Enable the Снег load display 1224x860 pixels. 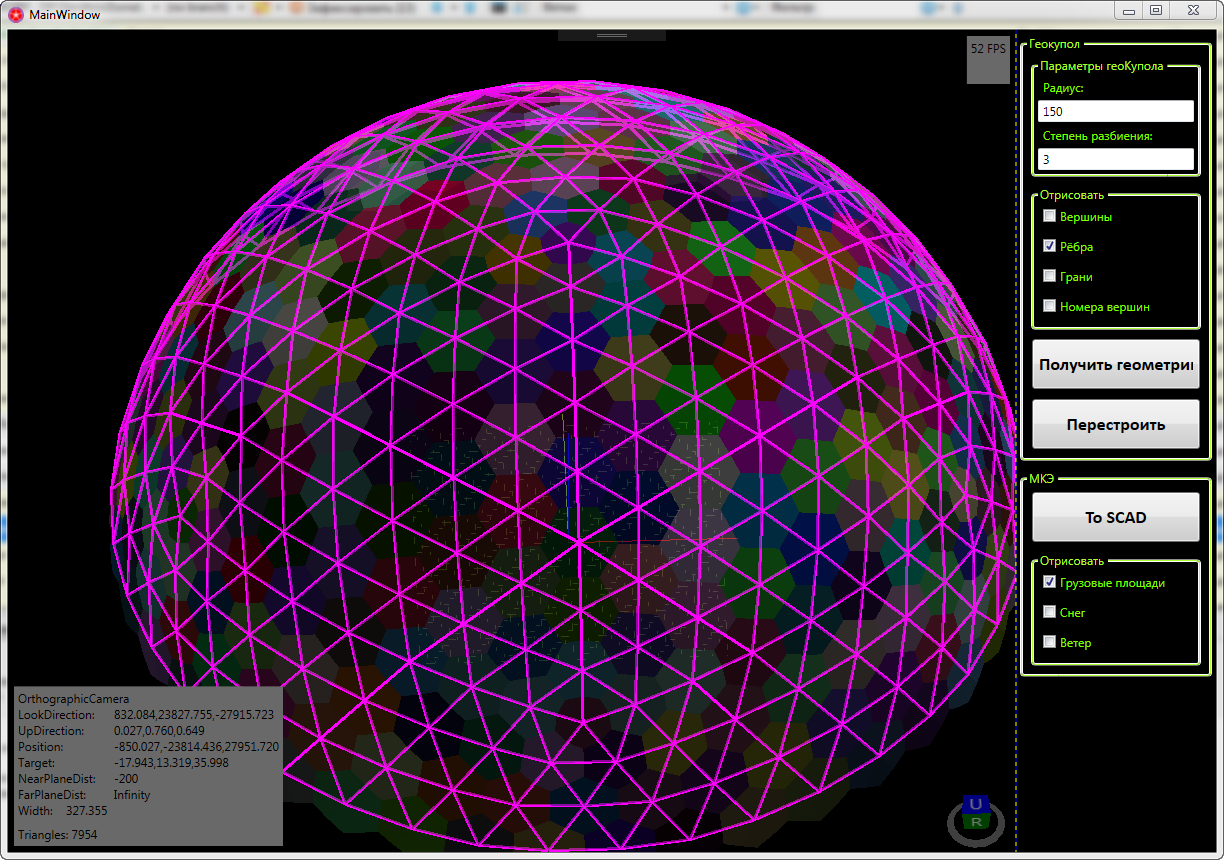pos(1049,612)
